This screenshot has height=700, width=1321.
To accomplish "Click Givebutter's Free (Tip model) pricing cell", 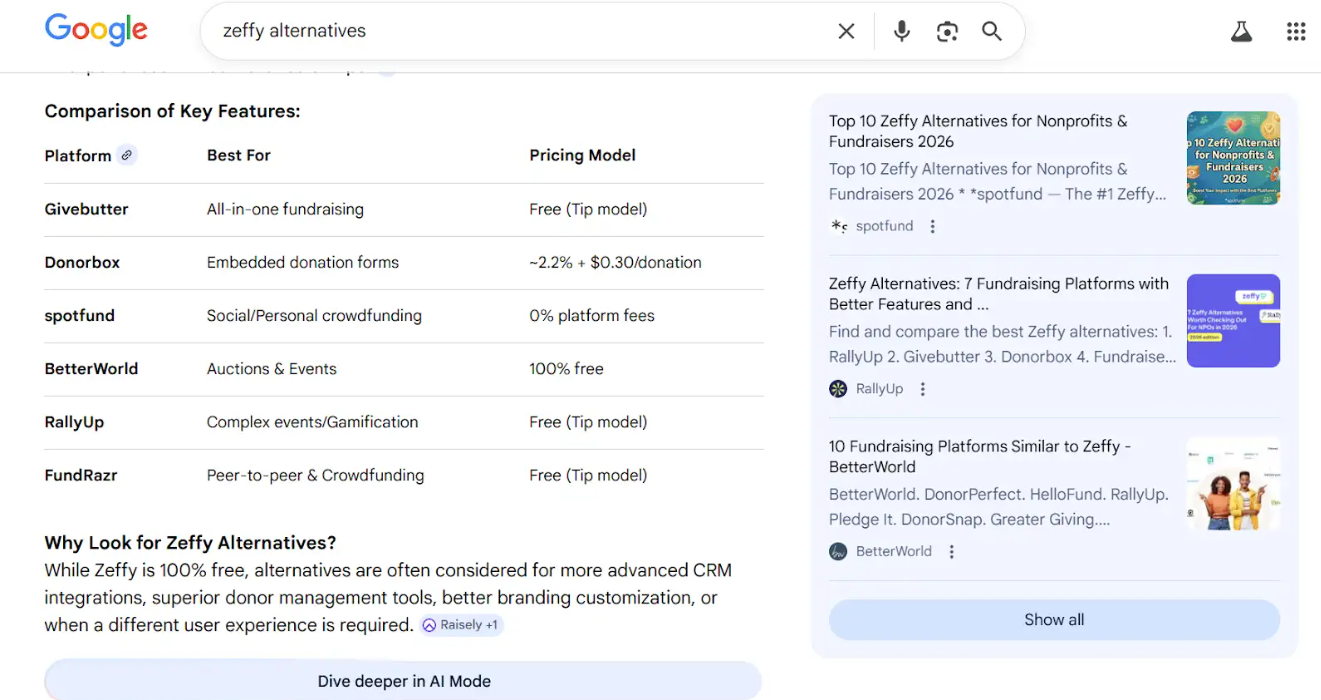I will [x=589, y=209].
